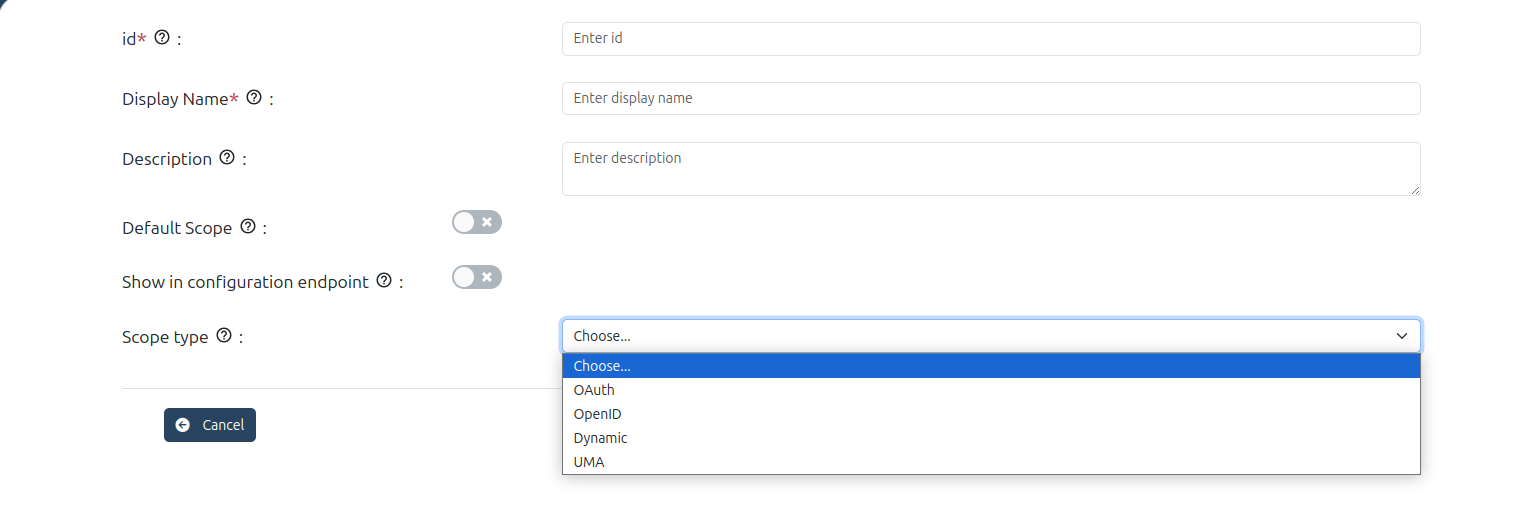Select OAuth from the scope type list
The width and height of the screenshot is (1527, 519).
click(x=990, y=390)
